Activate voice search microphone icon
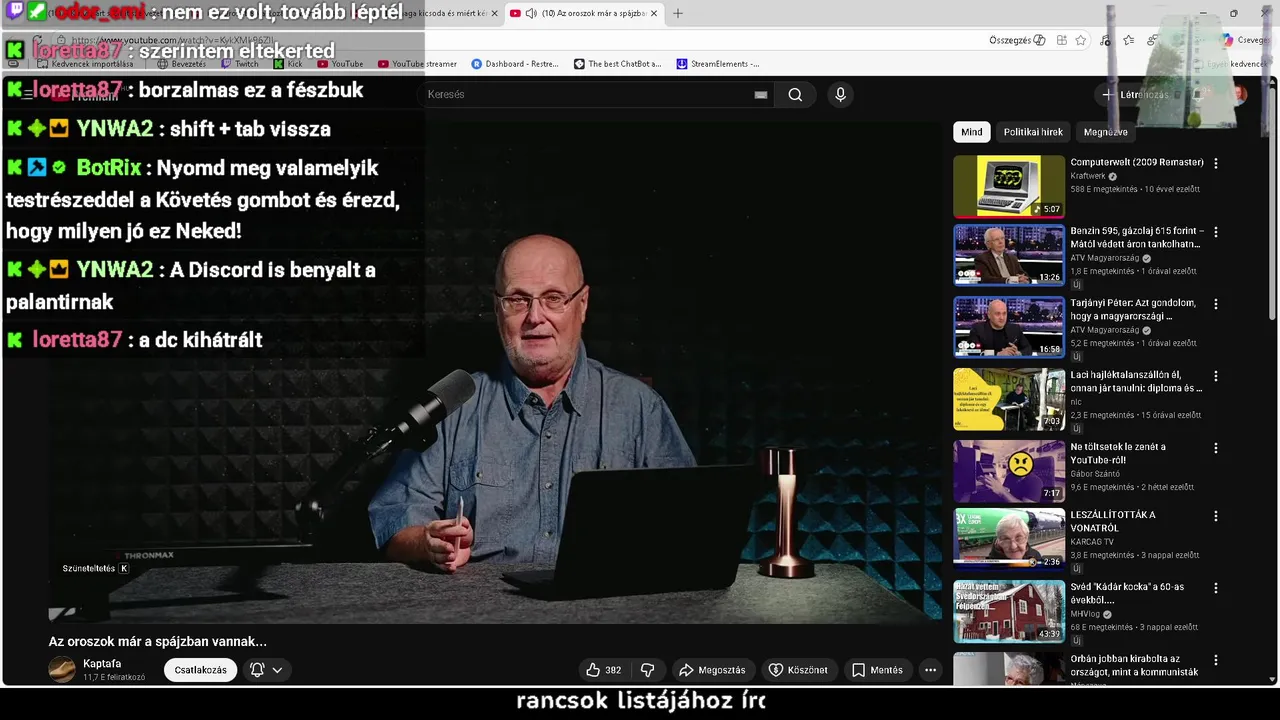This screenshot has height=720, width=1280. coord(840,95)
